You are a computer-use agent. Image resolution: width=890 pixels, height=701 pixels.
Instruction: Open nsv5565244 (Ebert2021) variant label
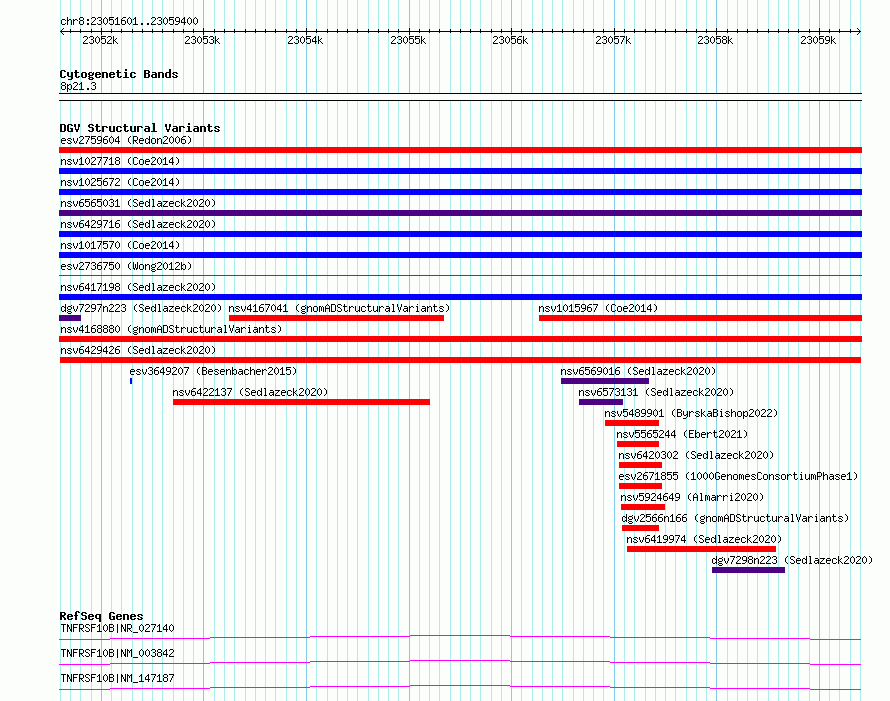(682, 434)
